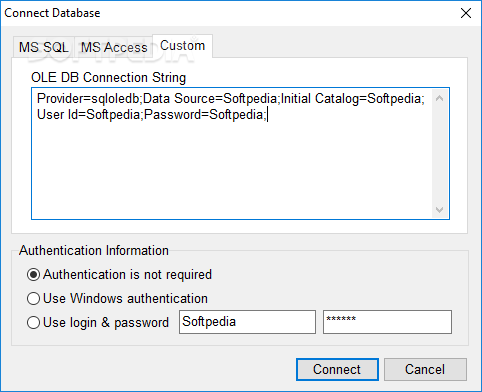Switch to the MS SQL tab

point(44,47)
